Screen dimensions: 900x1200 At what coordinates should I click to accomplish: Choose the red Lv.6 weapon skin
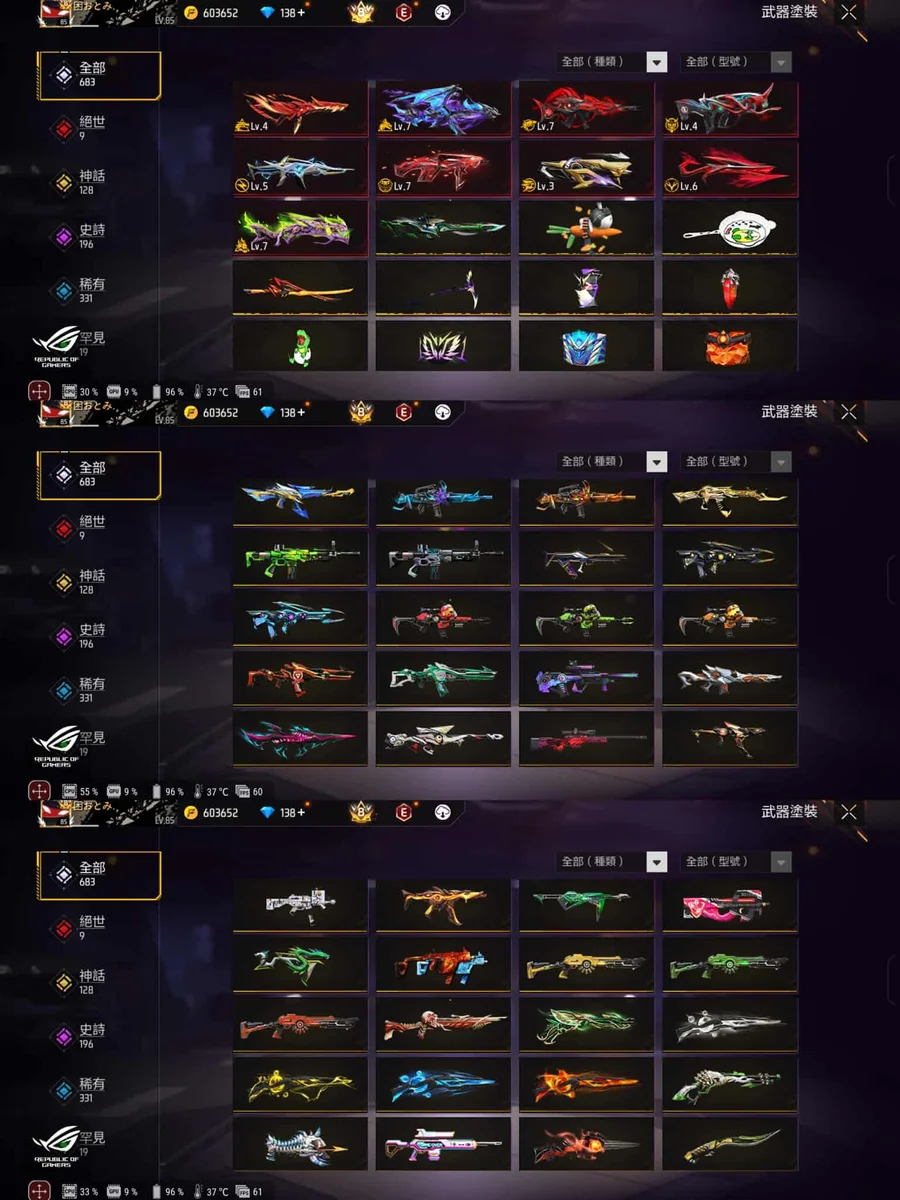pos(730,168)
